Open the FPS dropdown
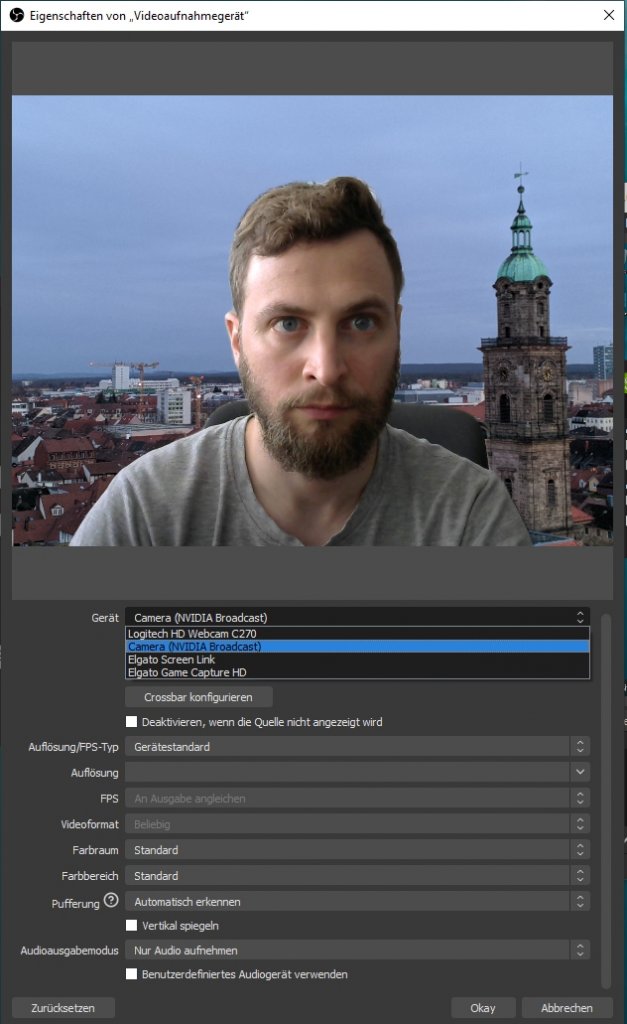Screen dimensions: 627x1024 (x=357, y=798)
